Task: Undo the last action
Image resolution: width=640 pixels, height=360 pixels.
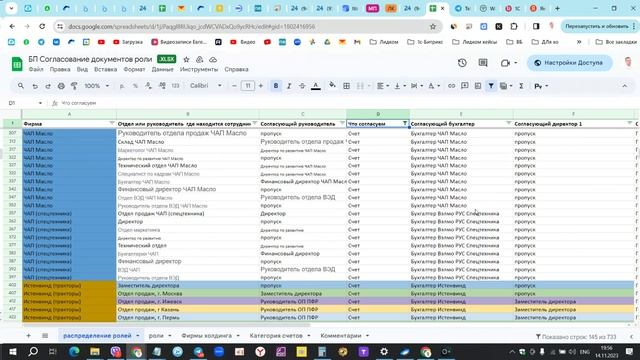Action: coord(35,86)
